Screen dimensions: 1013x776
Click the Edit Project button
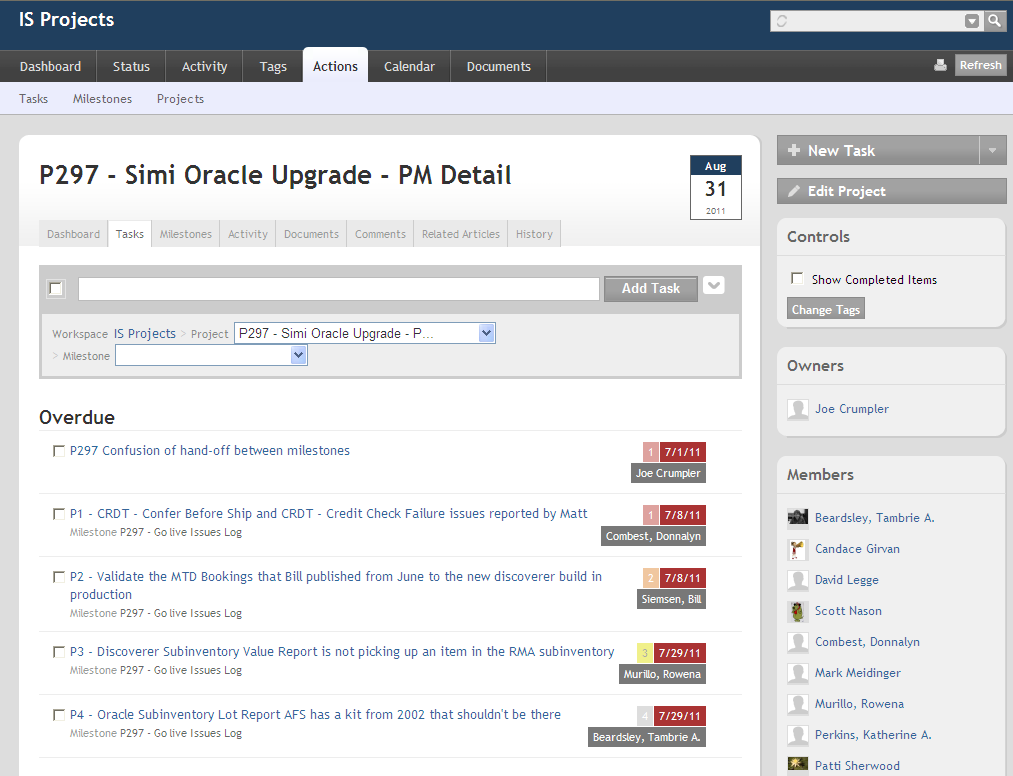pos(891,191)
